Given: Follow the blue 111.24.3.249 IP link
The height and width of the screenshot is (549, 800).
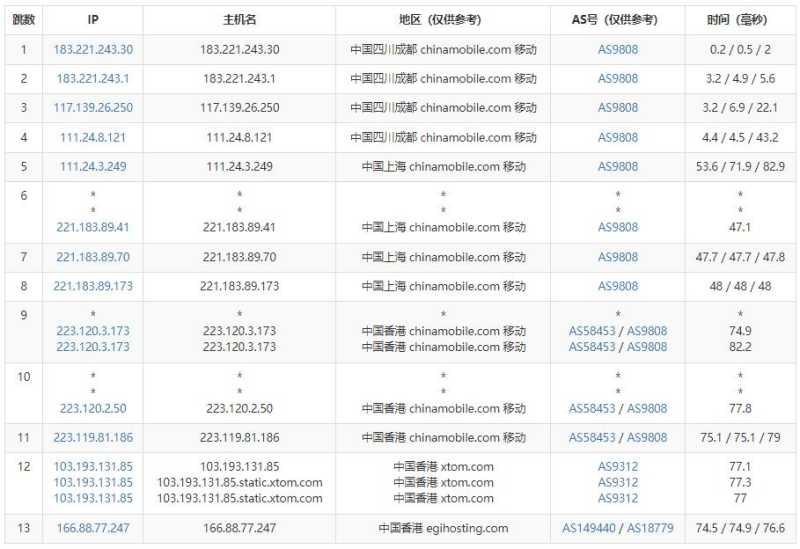Looking at the screenshot, I should tap(93, 166).
